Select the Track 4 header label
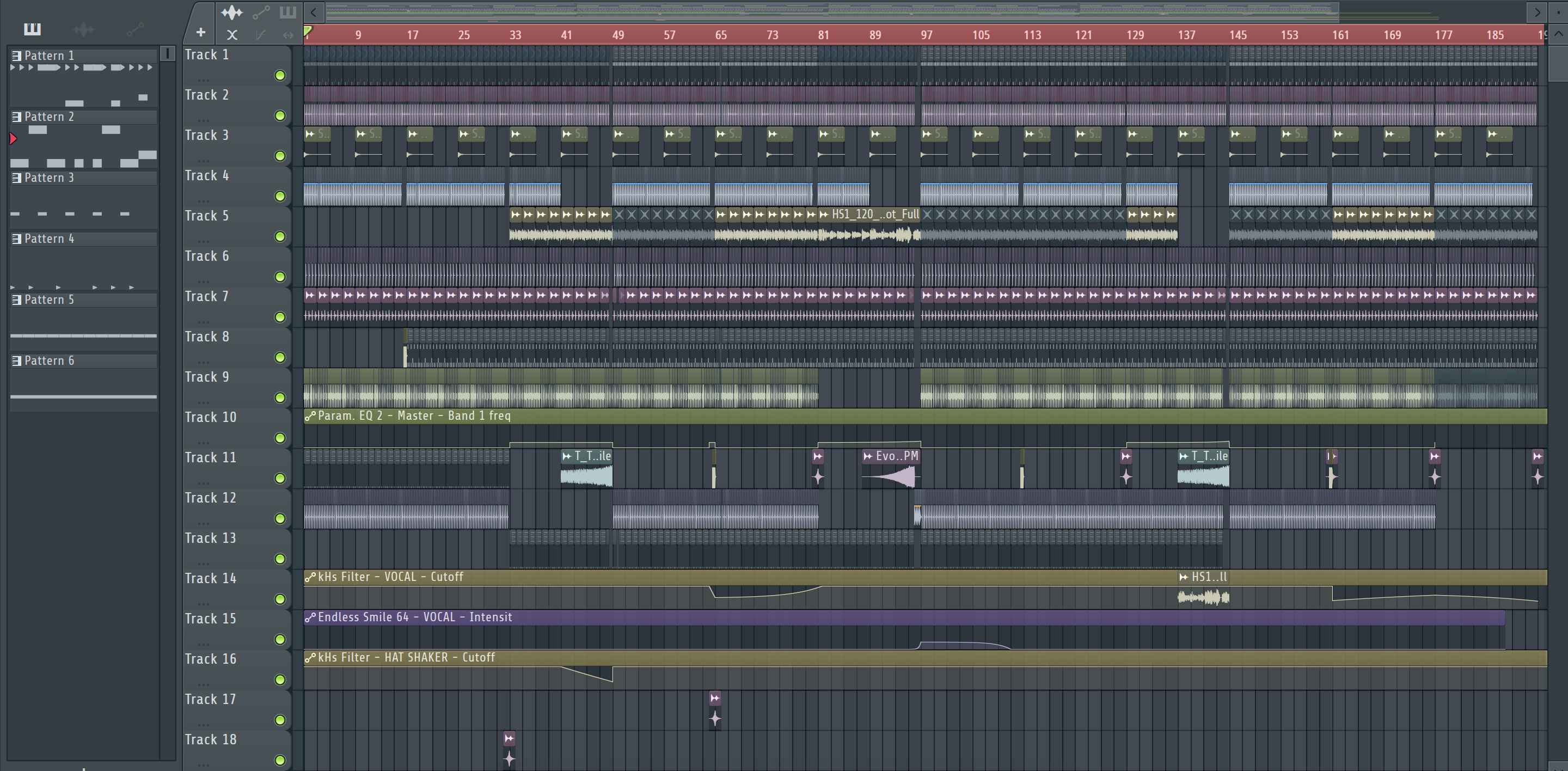The height and width of the screenshot is (771, 1568). 207,176
